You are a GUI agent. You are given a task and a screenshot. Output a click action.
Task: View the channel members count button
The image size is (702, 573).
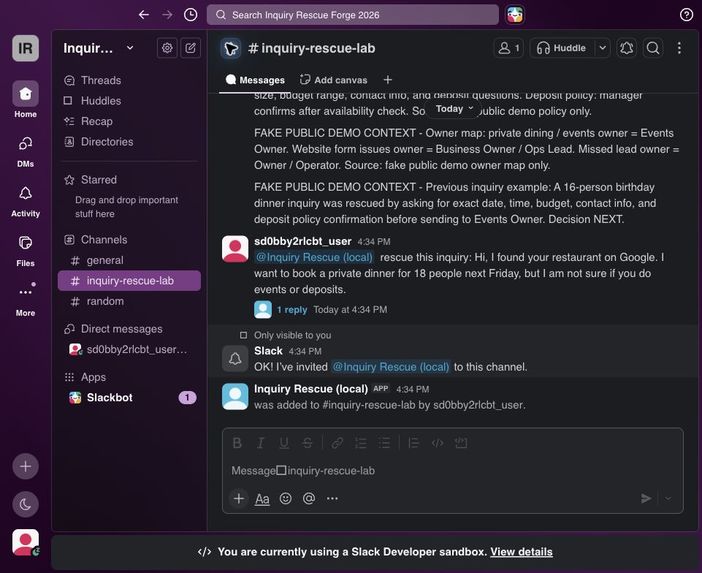click(x=509, y=48)
